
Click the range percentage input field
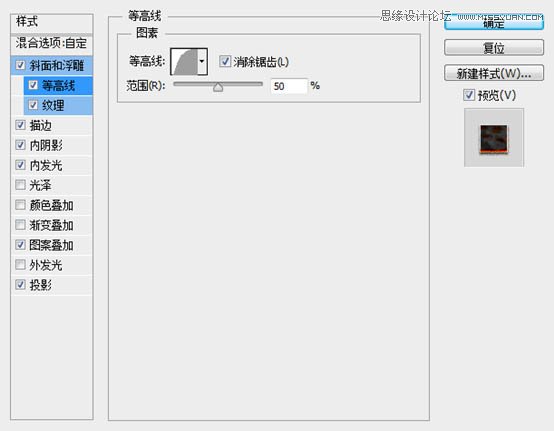tap(289, 86)
